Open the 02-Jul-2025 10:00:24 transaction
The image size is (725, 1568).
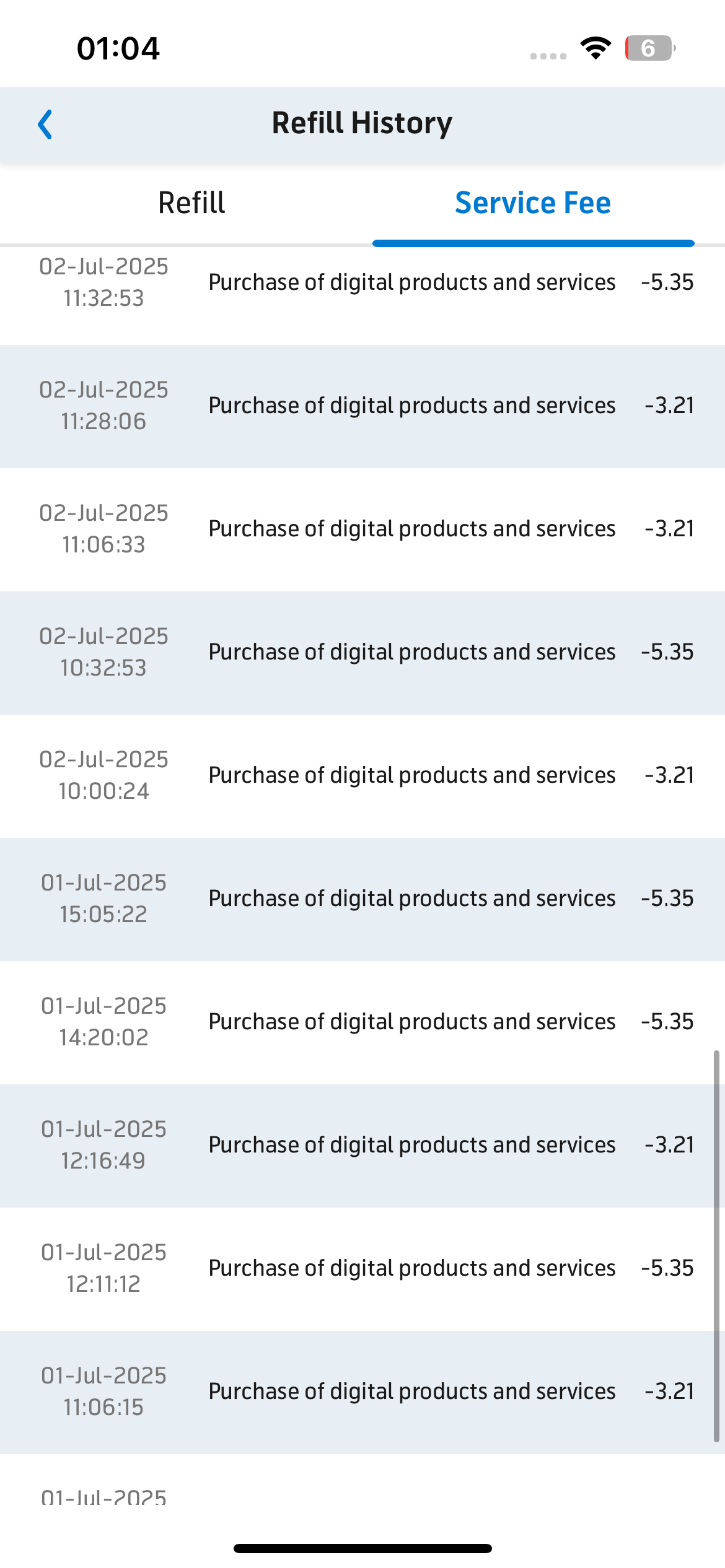362,776
